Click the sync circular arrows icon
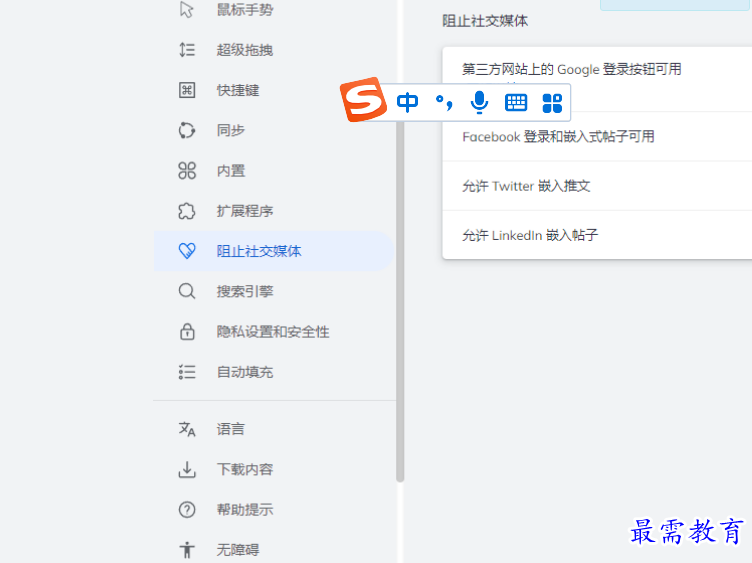The image size is (752, 563). pos(187,130)
